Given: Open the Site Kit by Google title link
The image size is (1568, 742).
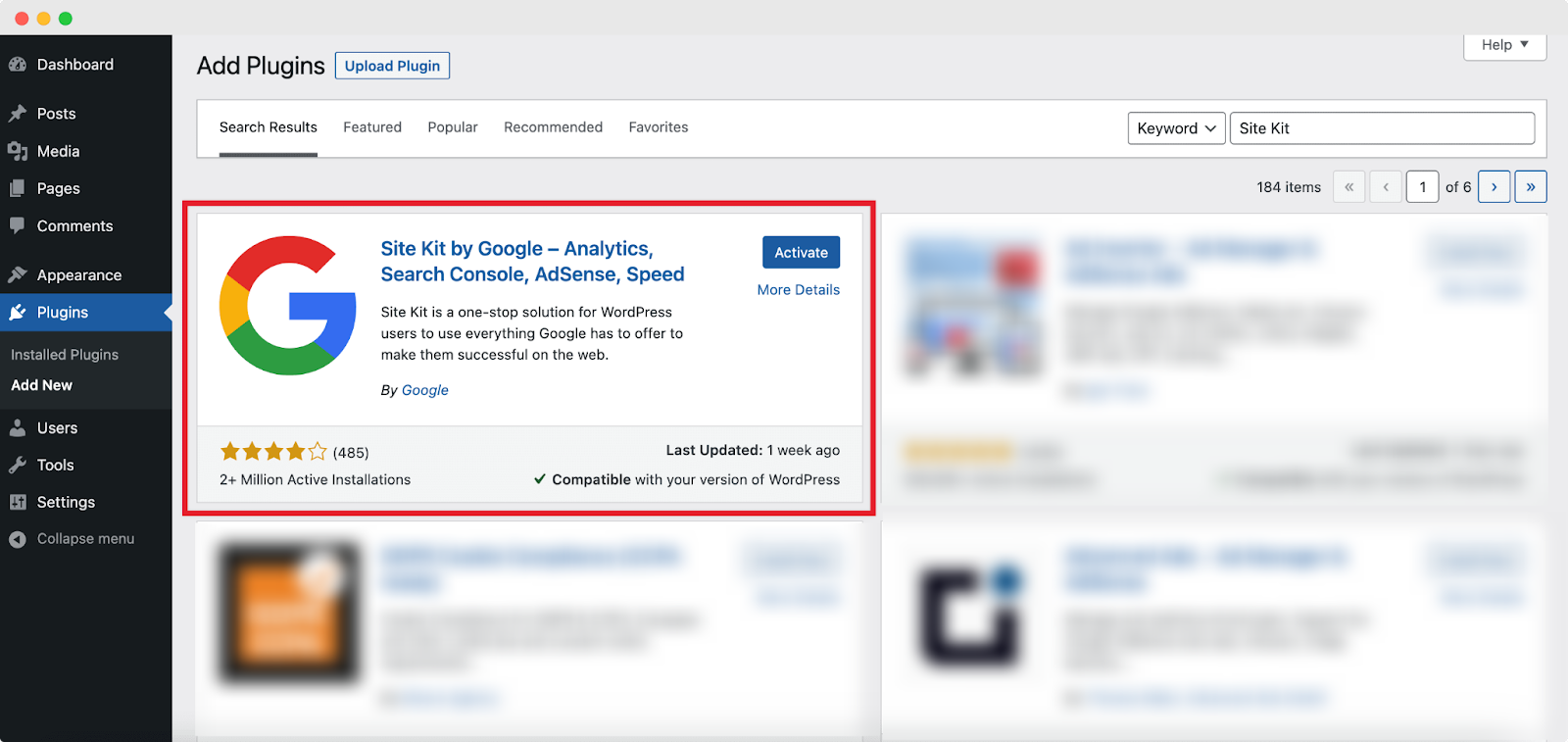Looking at the screenshot, I should click(532, 262).
